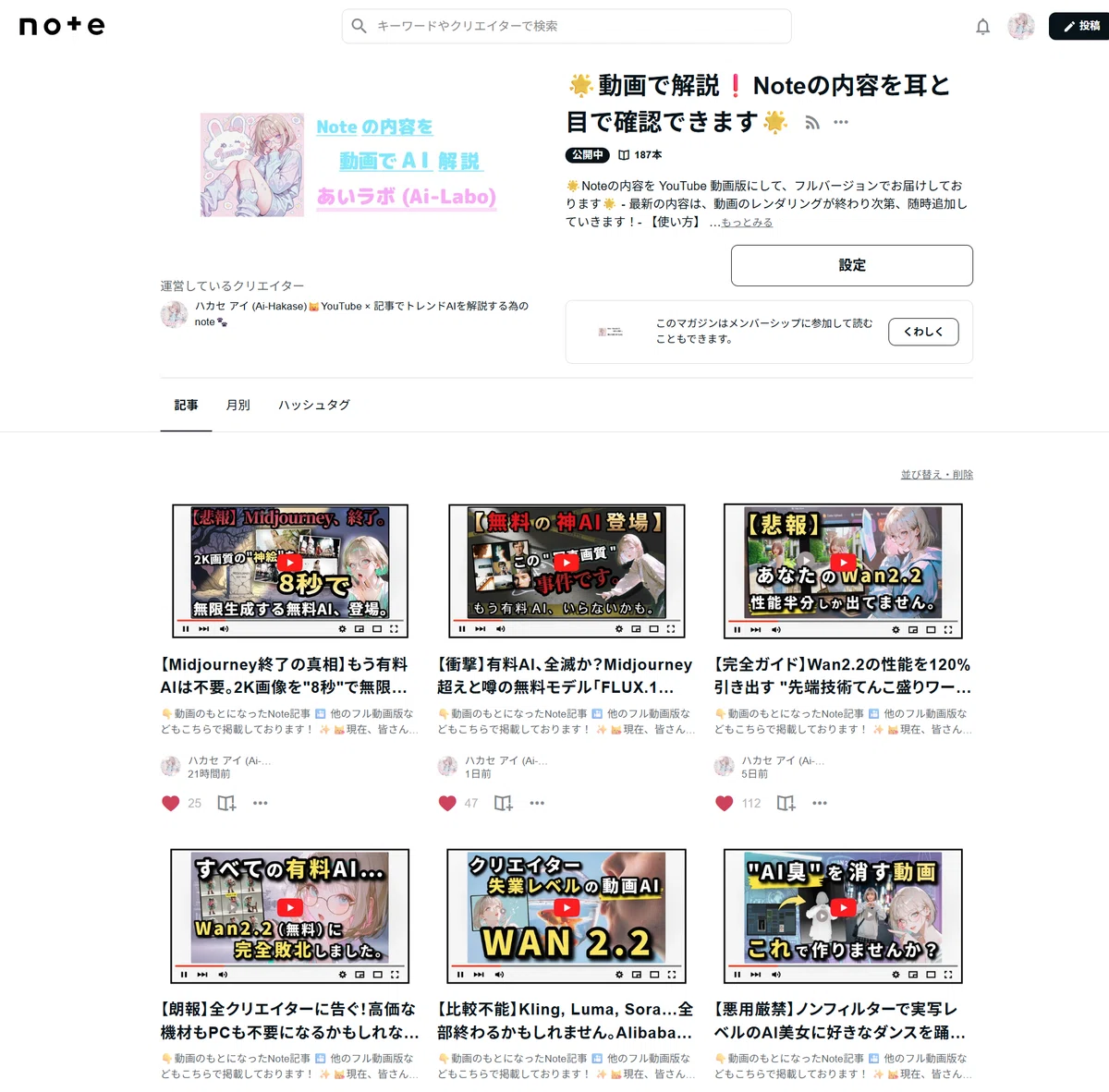Open the profile avatar menu

pyautogui.click(x=1021, y=26)
